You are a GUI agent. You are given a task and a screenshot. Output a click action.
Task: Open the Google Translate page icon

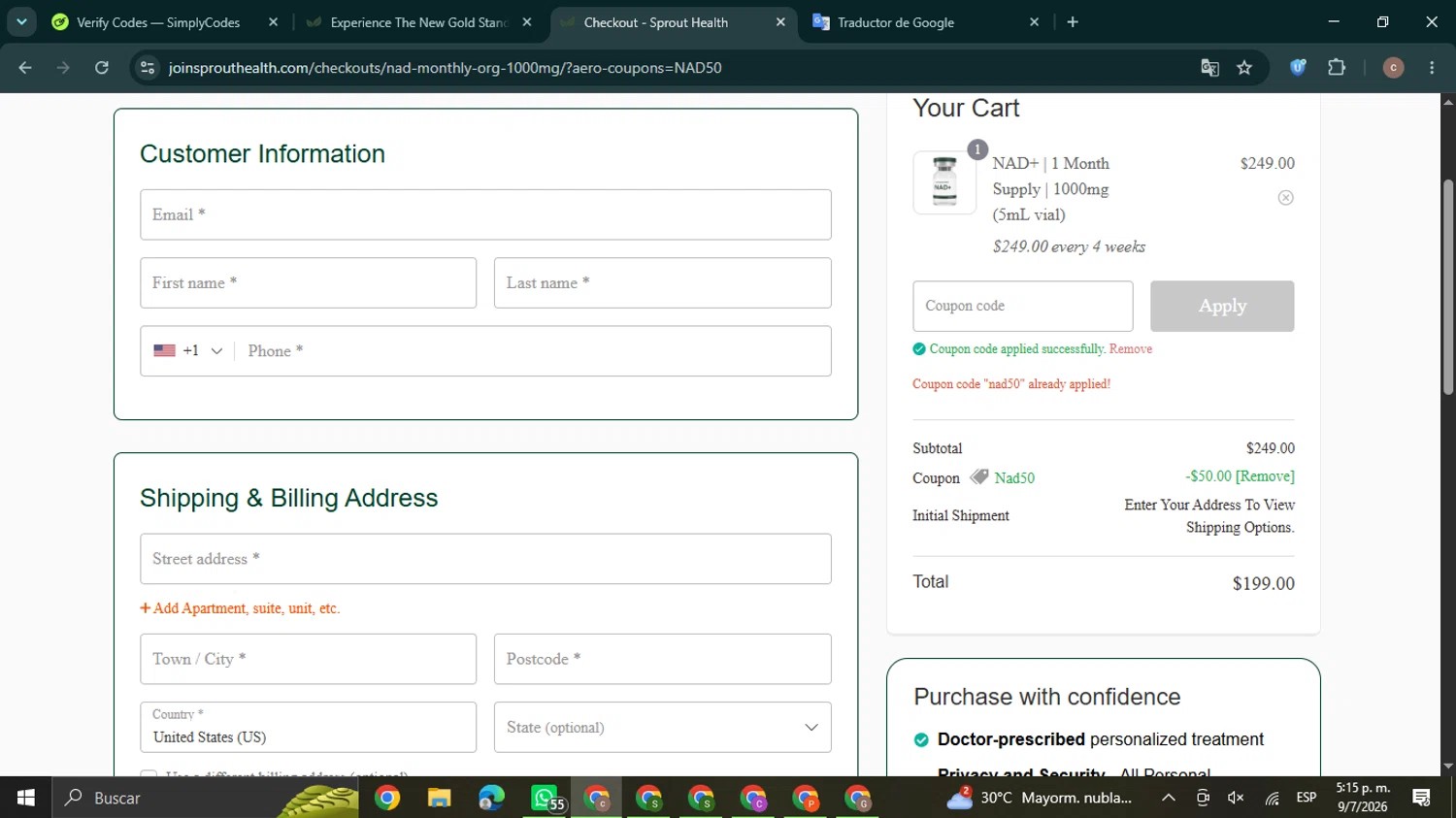[1209, 68]
